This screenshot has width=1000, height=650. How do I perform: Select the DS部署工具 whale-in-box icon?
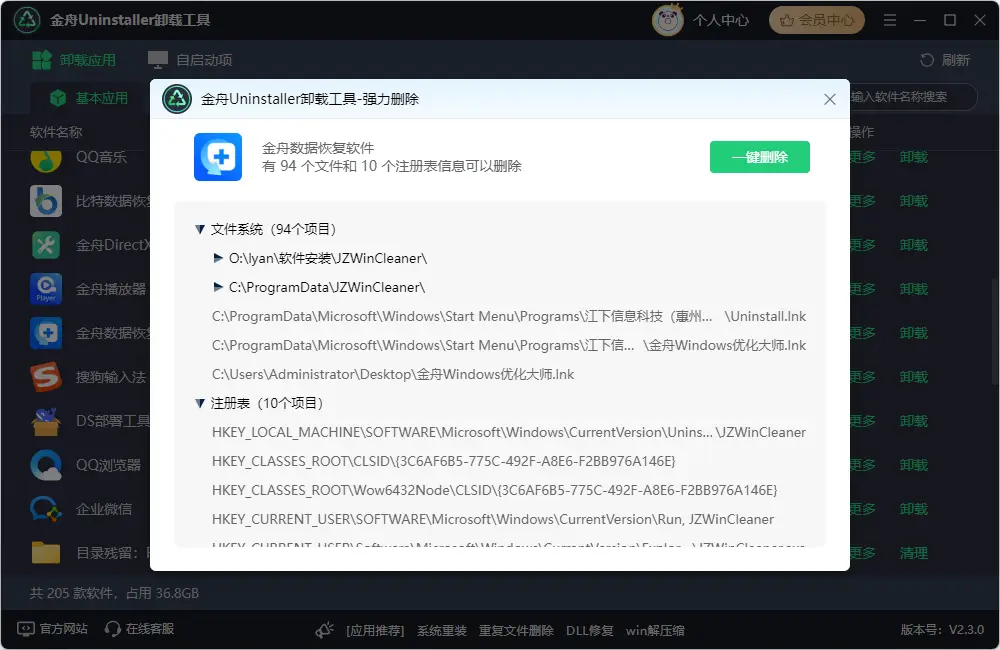coord(44,420)
